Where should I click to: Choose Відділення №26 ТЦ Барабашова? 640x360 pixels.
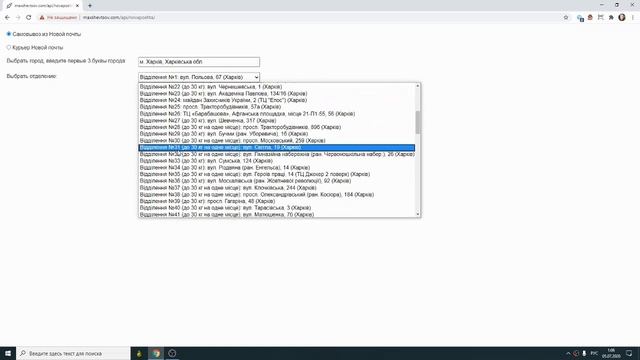pos(277,113)
